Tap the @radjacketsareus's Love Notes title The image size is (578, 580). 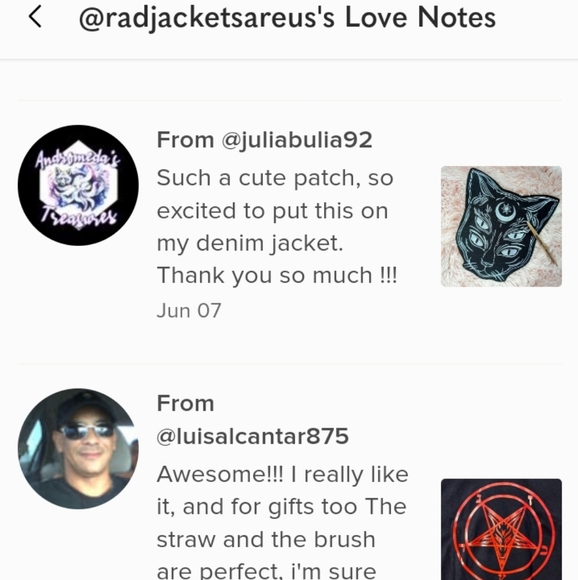click(x=287, y=18)
